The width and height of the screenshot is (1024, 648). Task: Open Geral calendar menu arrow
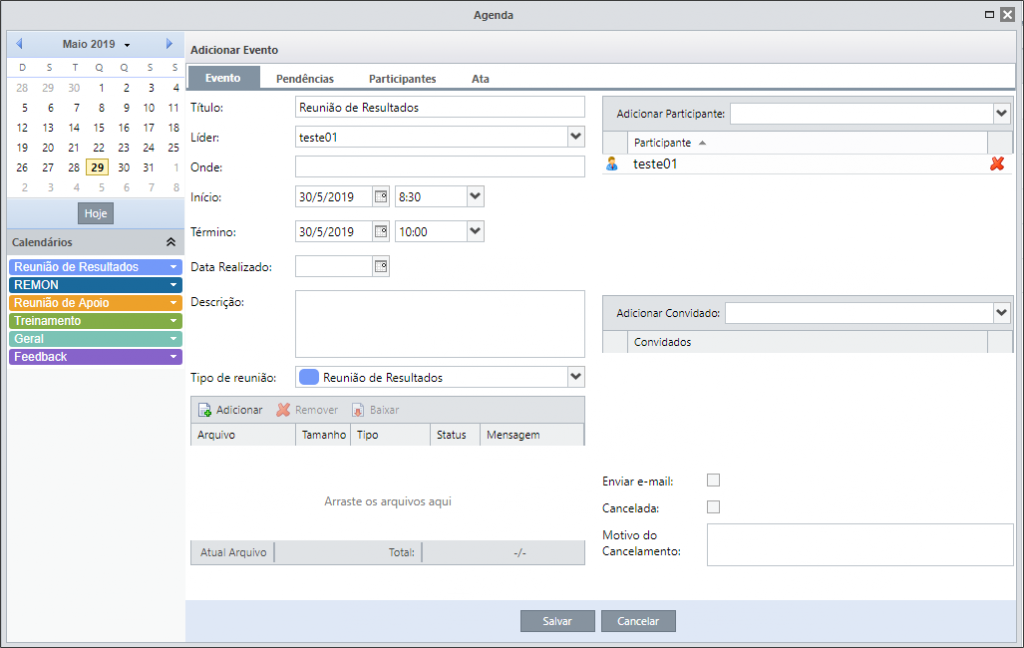click(x=174, y=339)
